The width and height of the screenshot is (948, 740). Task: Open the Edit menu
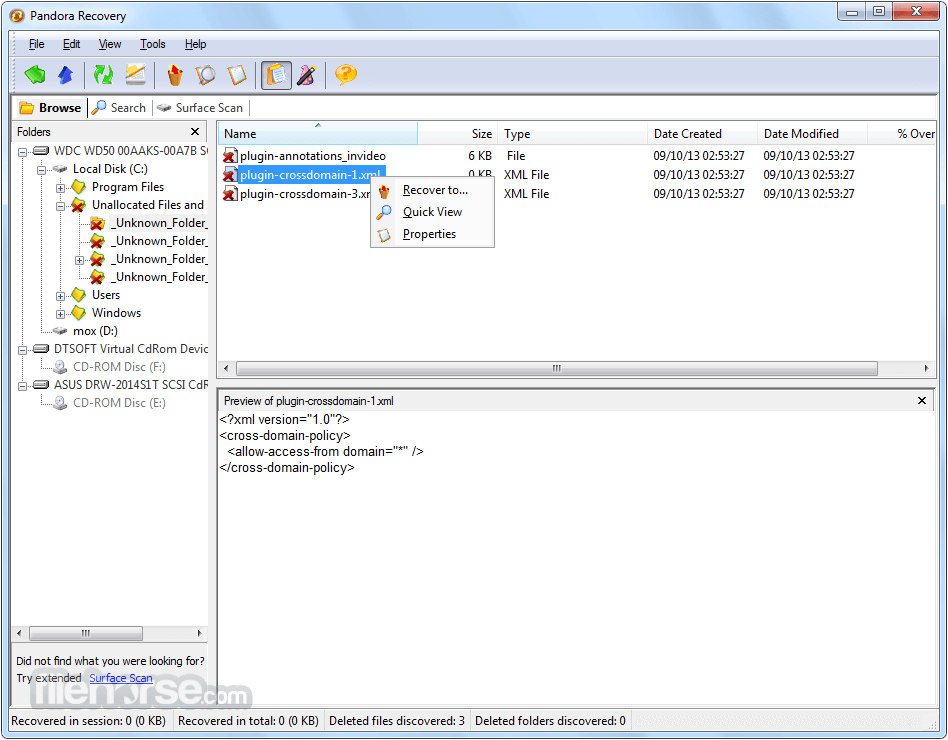click(71, 44)
